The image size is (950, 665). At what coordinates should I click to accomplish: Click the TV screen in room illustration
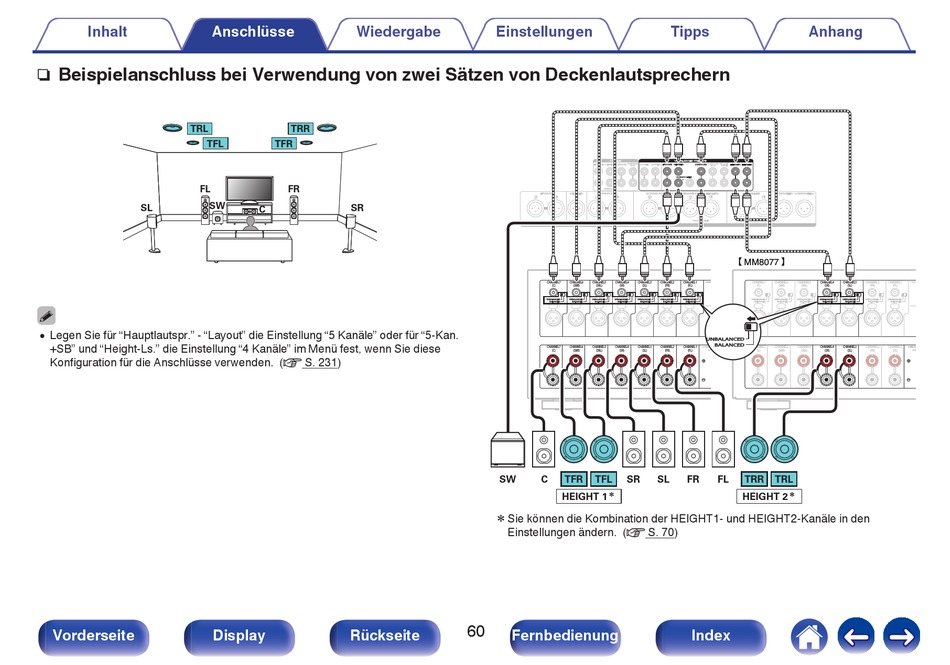click(x=250, y=189)
